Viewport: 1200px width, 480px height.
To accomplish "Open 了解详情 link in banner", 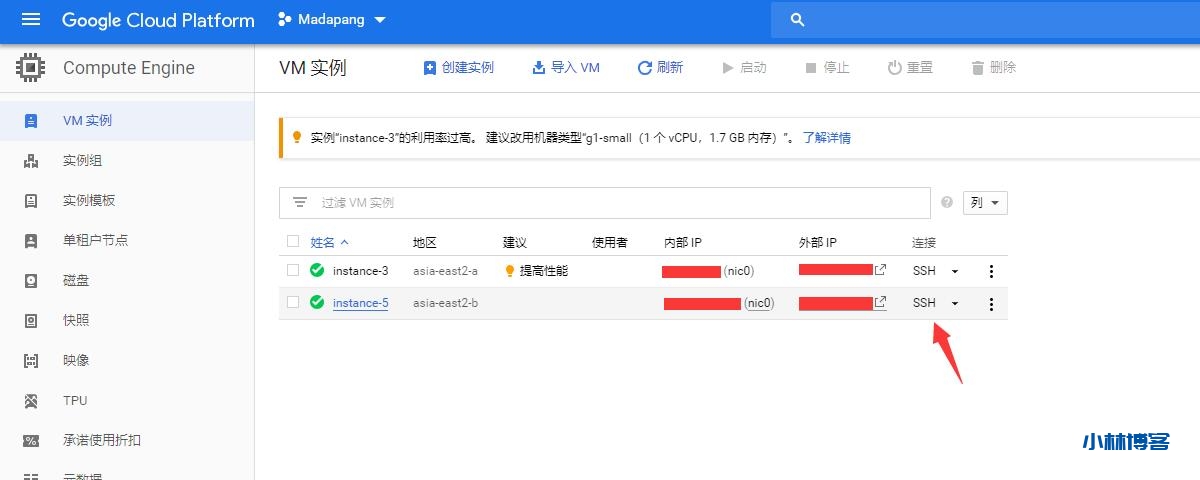I will pyautogui.click(x=826, y=138).
